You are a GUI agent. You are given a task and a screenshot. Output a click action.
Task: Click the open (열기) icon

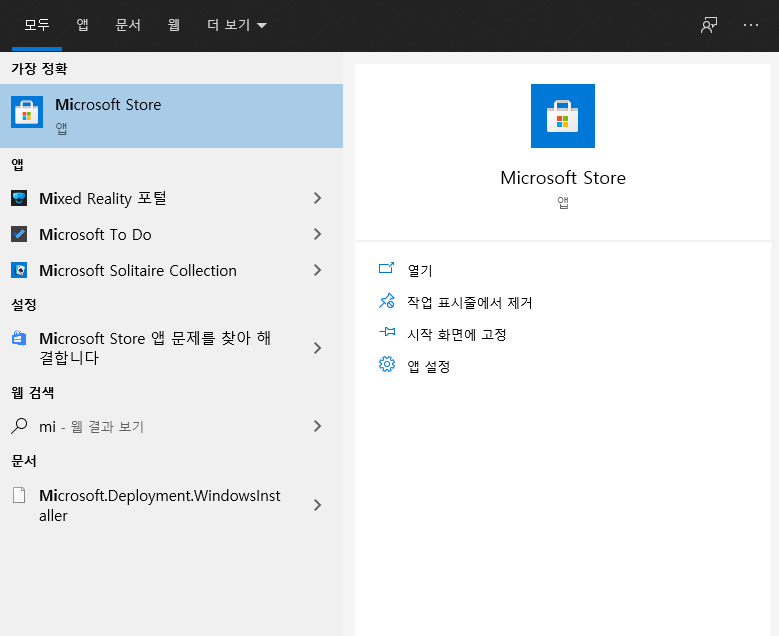pos(387,268)
